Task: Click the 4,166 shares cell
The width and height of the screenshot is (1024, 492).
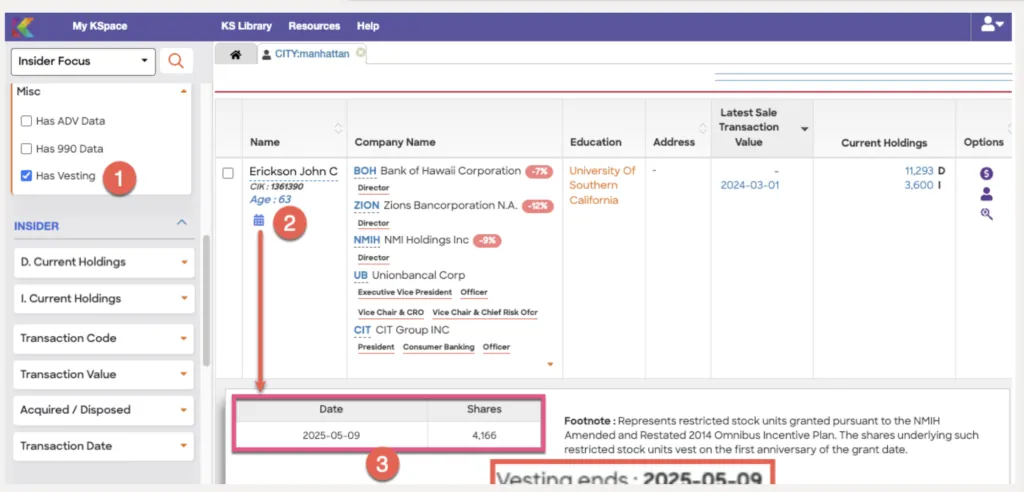Action: coord(484,435)
